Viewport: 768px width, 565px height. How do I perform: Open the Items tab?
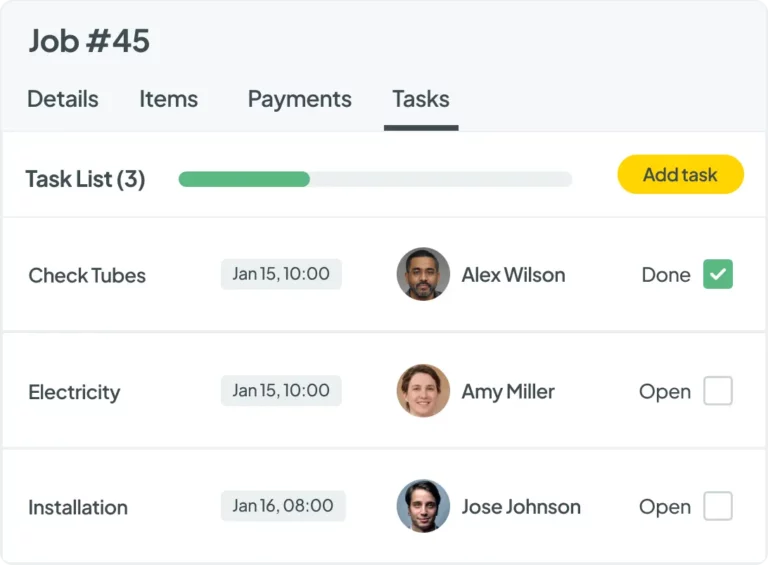click(x=168, y=99)
